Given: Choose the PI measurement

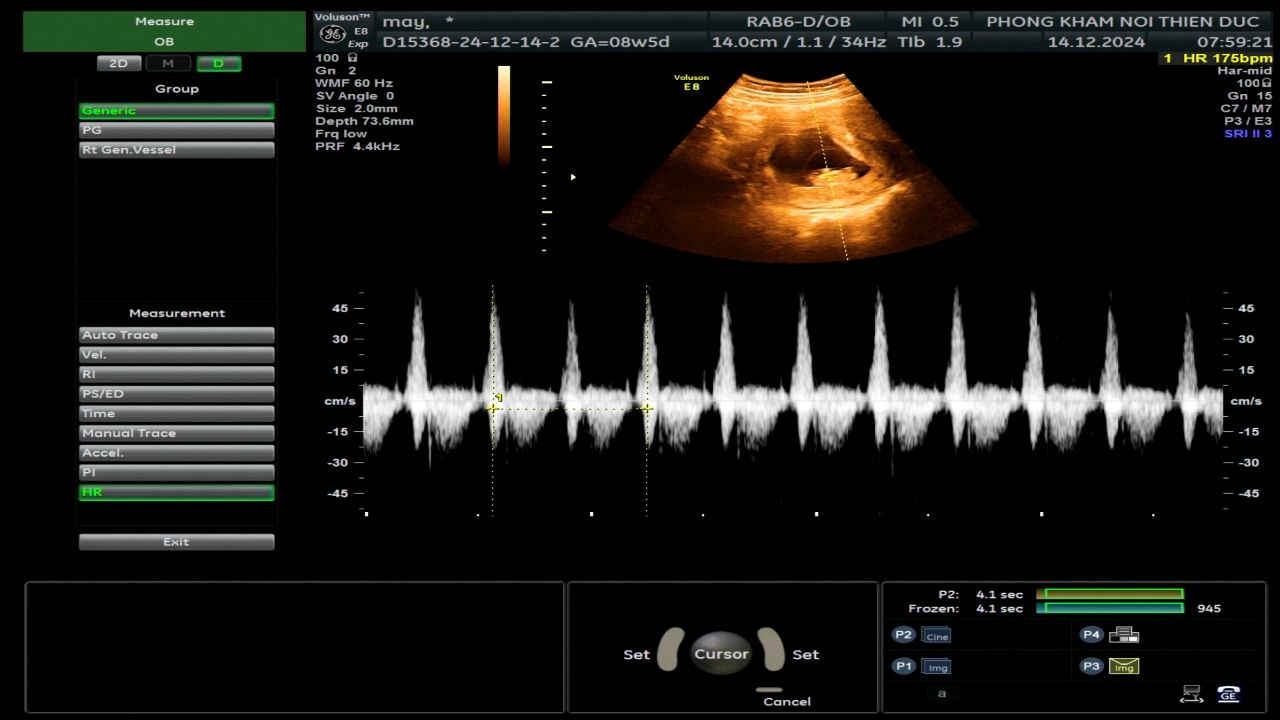Looking at the screenshot, I should pyautogui.click(x=176, y=472).
